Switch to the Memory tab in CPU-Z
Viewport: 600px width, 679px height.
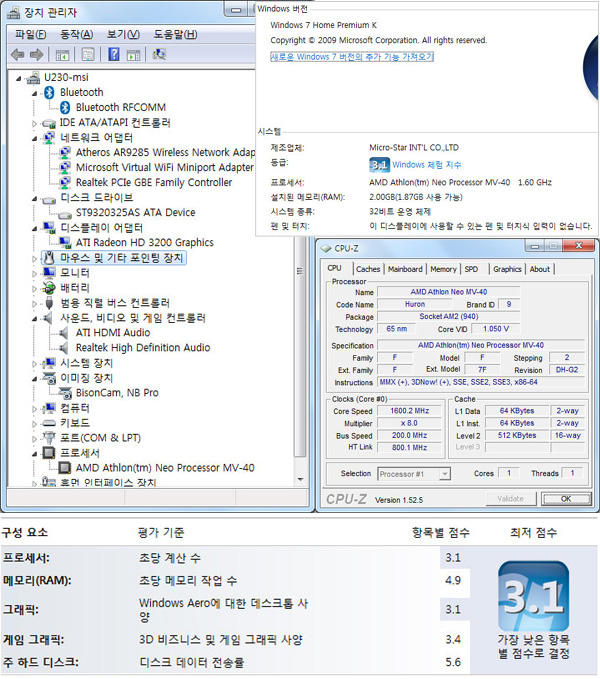point(443,269)
